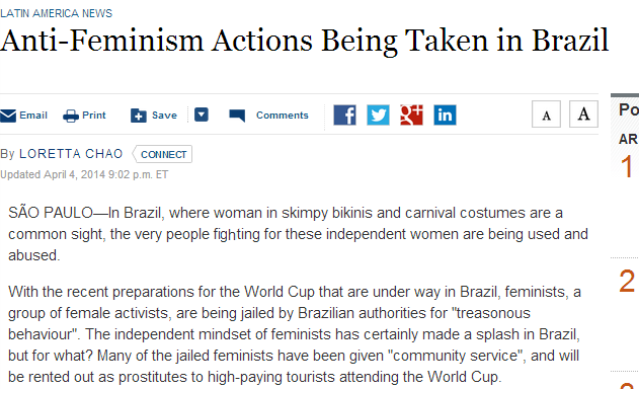Open popular article number 1 in sidebar
The width and height of the screenshot is (639, 394).
(x=627, y=167)
